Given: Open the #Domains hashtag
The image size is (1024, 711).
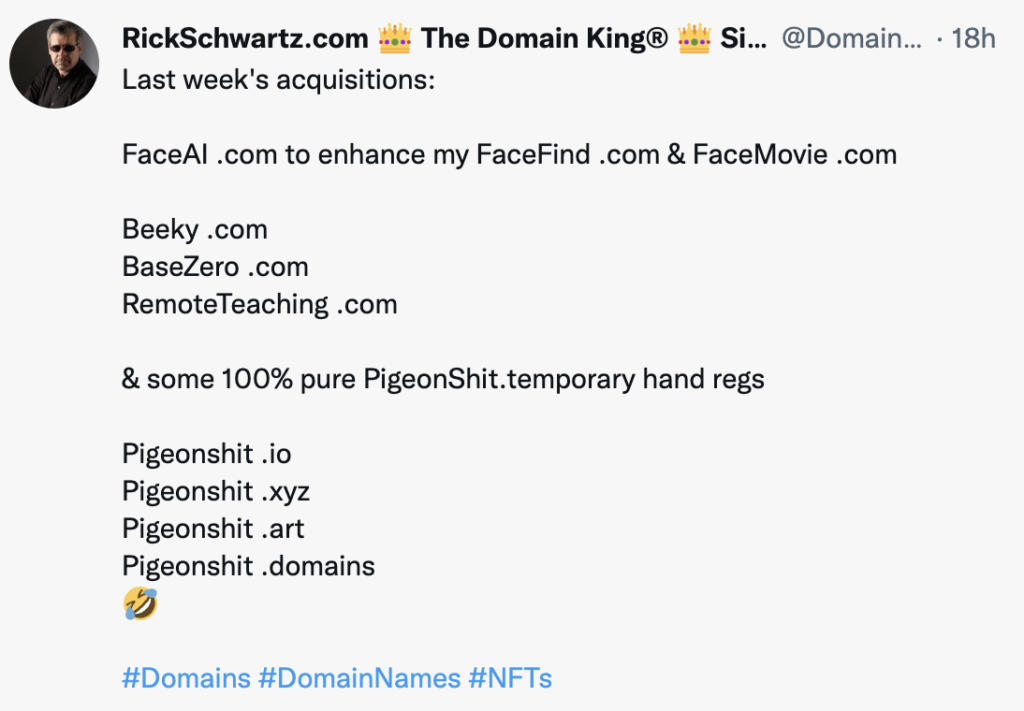Looking at the screenshot, I should tap(186, 678).
